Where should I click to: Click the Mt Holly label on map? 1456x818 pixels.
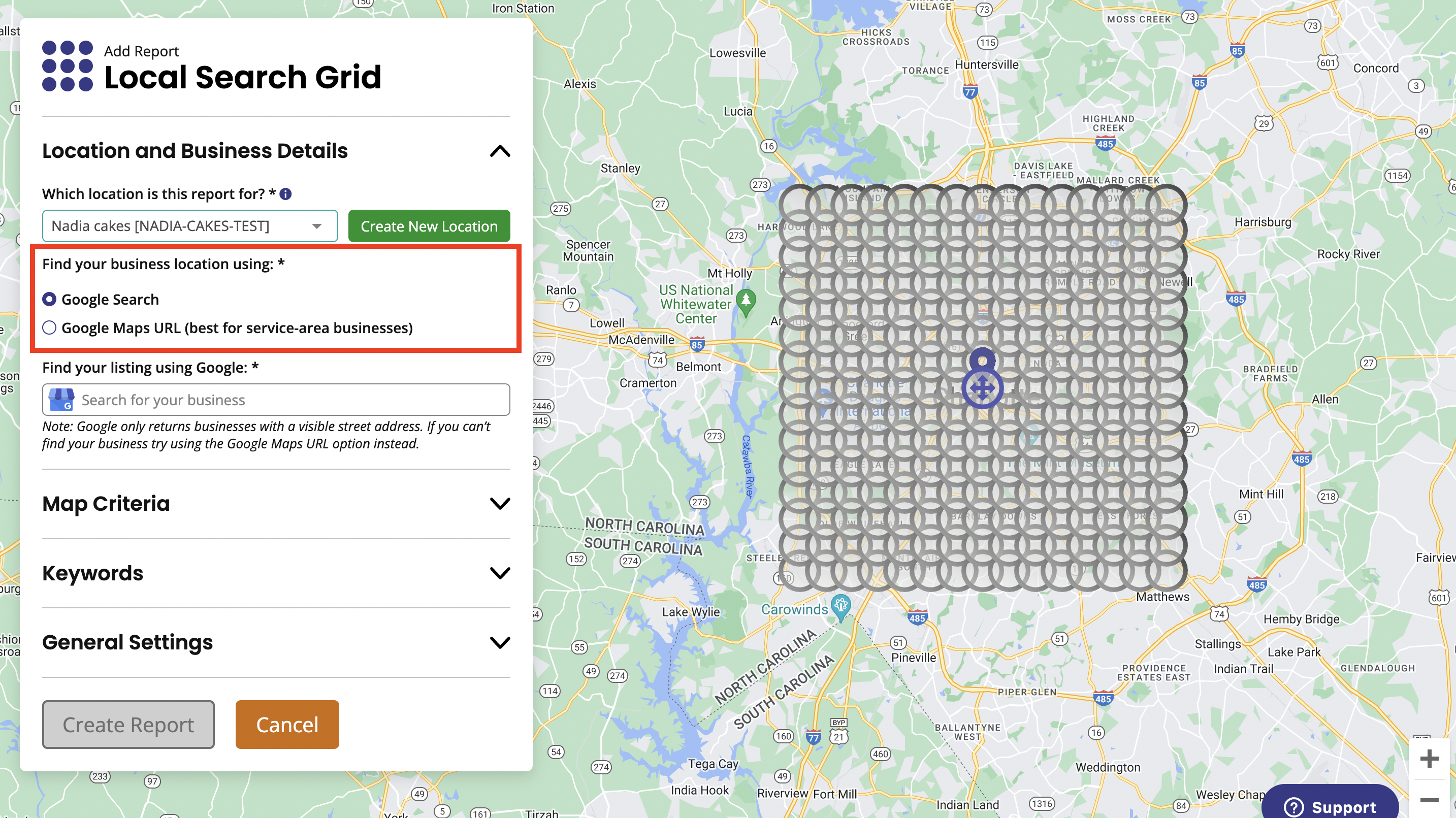point(730,273)
